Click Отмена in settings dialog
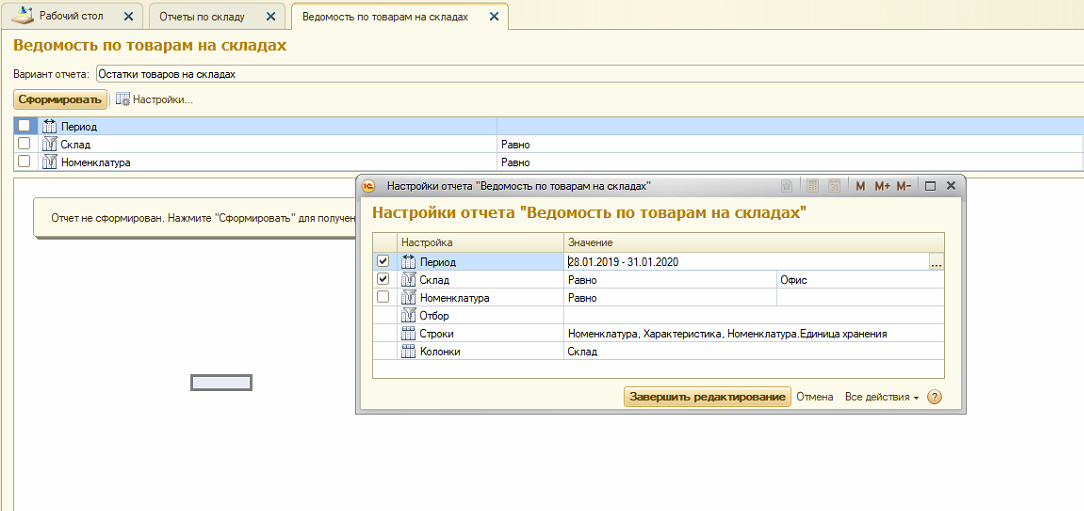Screen dimensions: 1084x511 click(x=814, y=398)
